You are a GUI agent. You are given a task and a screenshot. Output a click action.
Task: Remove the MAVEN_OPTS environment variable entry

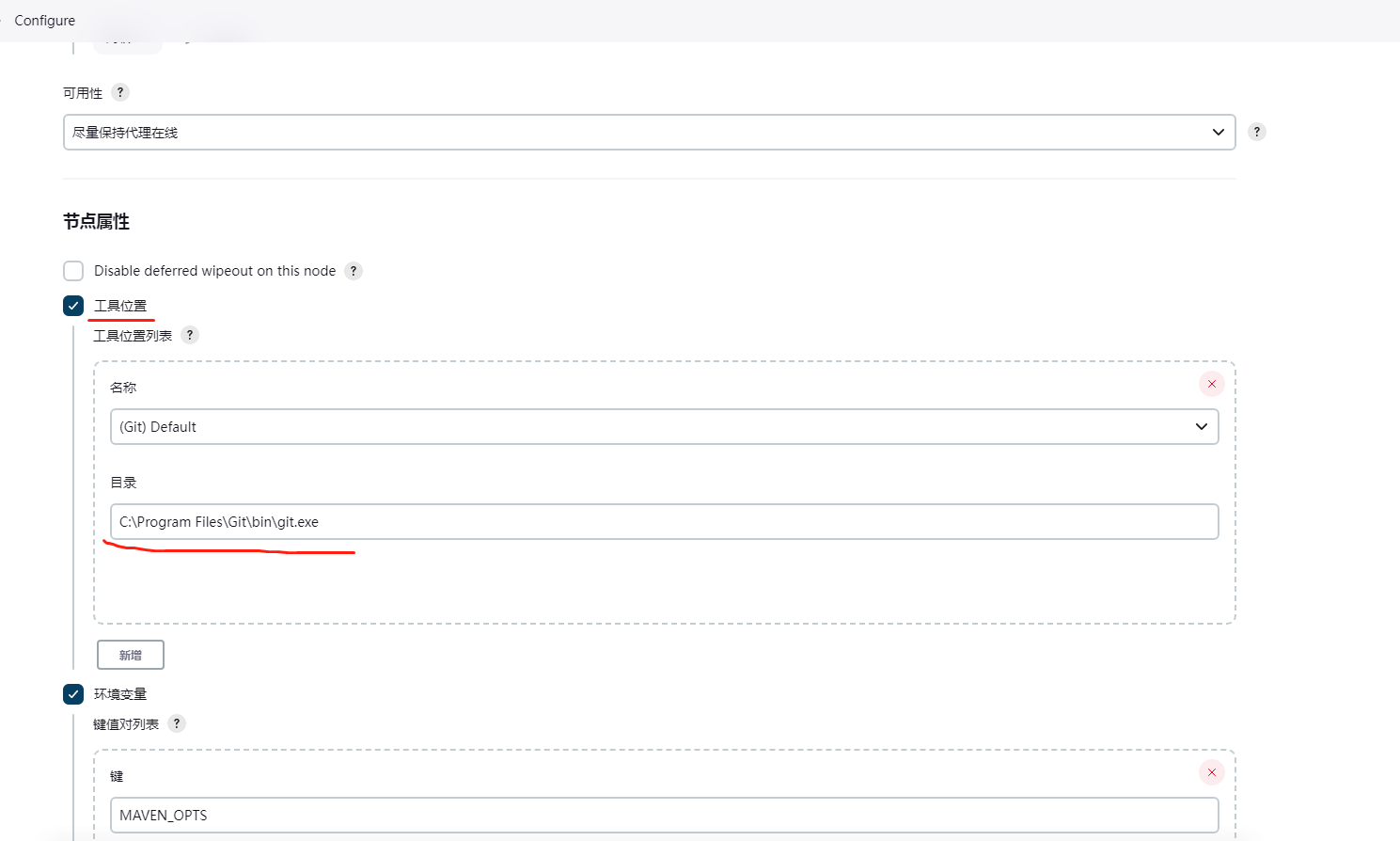(1211, 772)
